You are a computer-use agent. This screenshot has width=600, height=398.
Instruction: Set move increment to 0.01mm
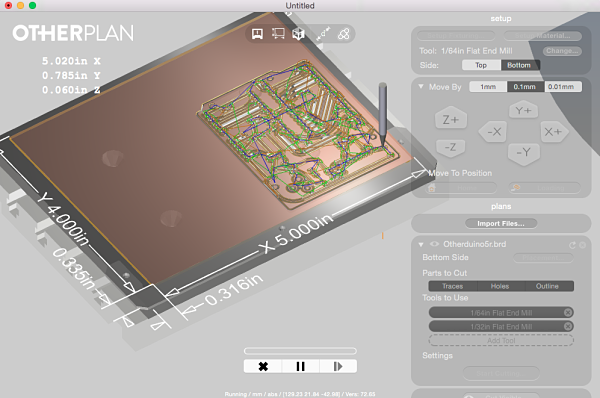coord(563,87)
